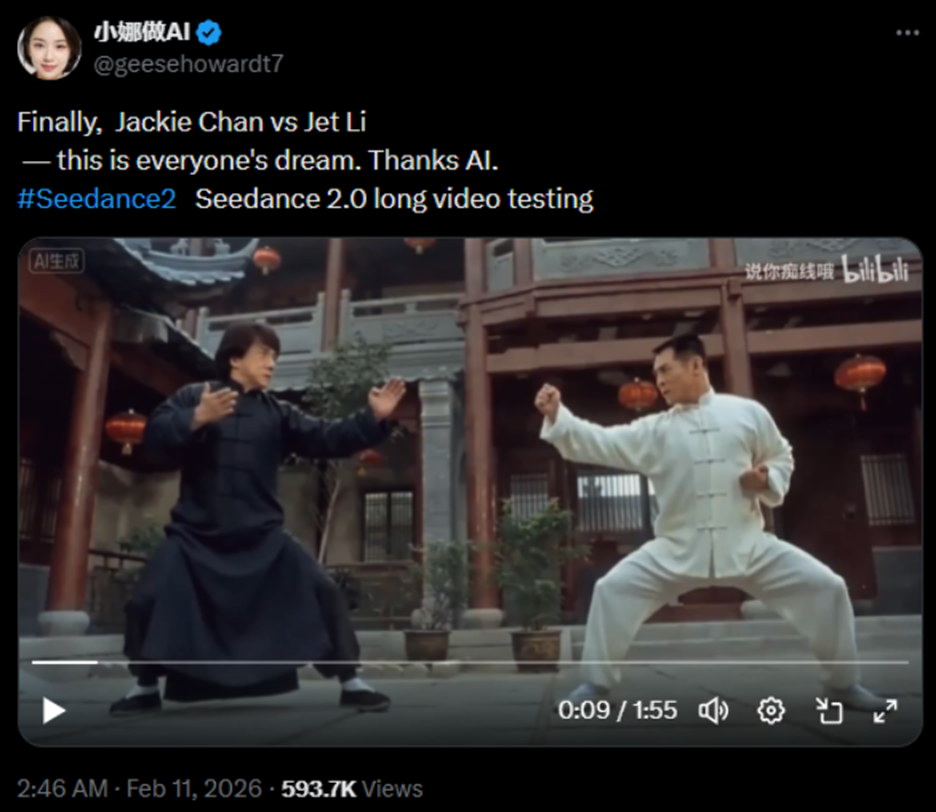This screenshot has width=936, height=812.
Task: Click the man in black robe in video
Action: [x=251, y=513]
